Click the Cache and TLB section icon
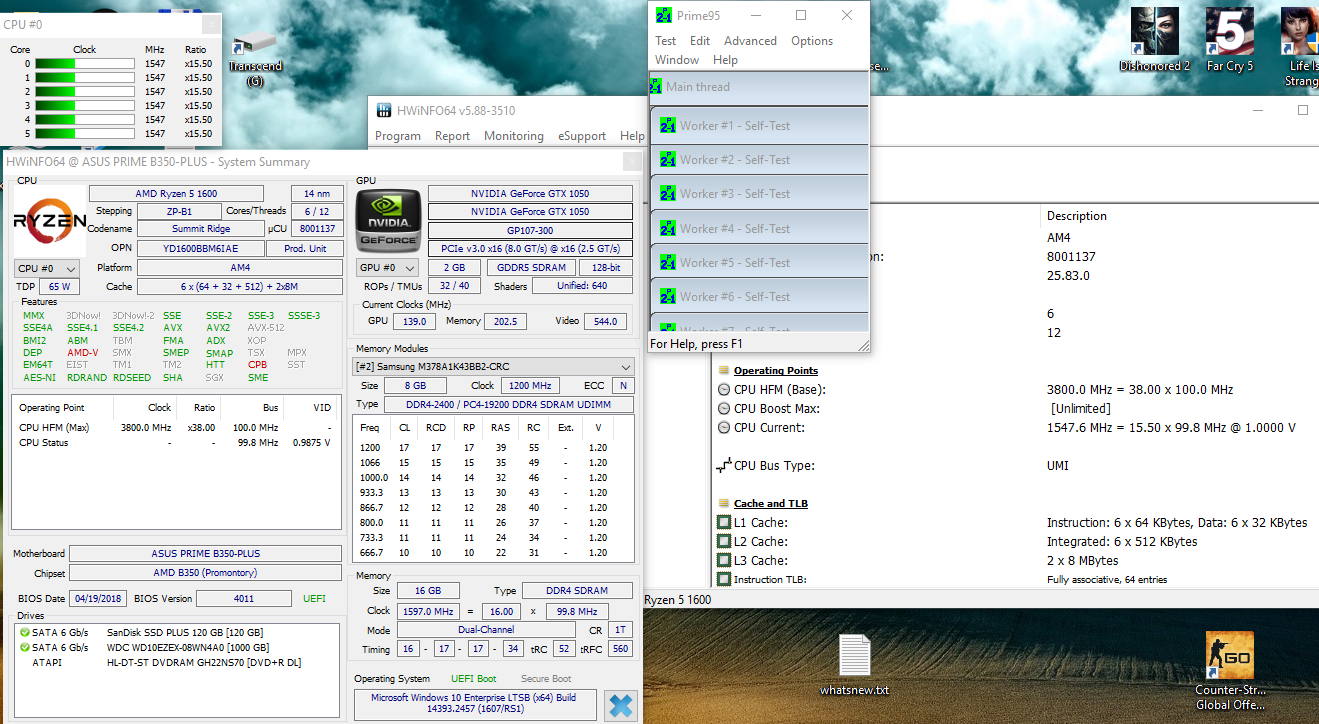The height and width of the screenshot is (724, 1319). click(724, 504)
